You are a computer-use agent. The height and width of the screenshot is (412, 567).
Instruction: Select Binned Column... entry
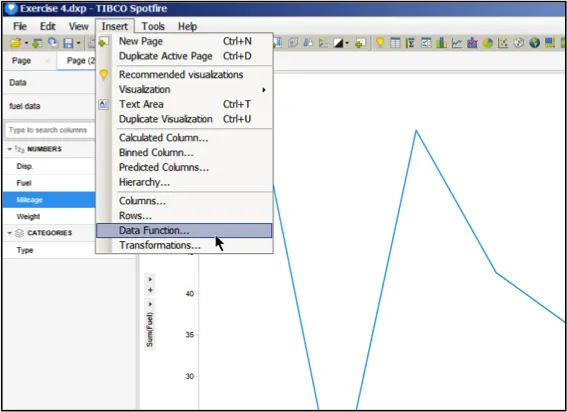pos(184,152)
